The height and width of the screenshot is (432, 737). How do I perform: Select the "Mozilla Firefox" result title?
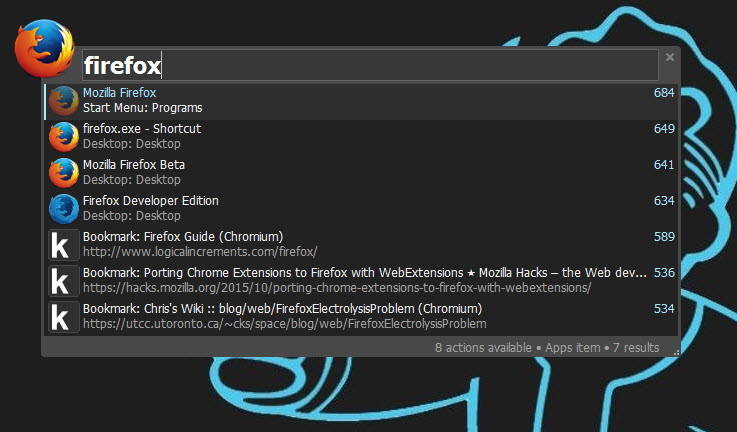click(119, 93)
